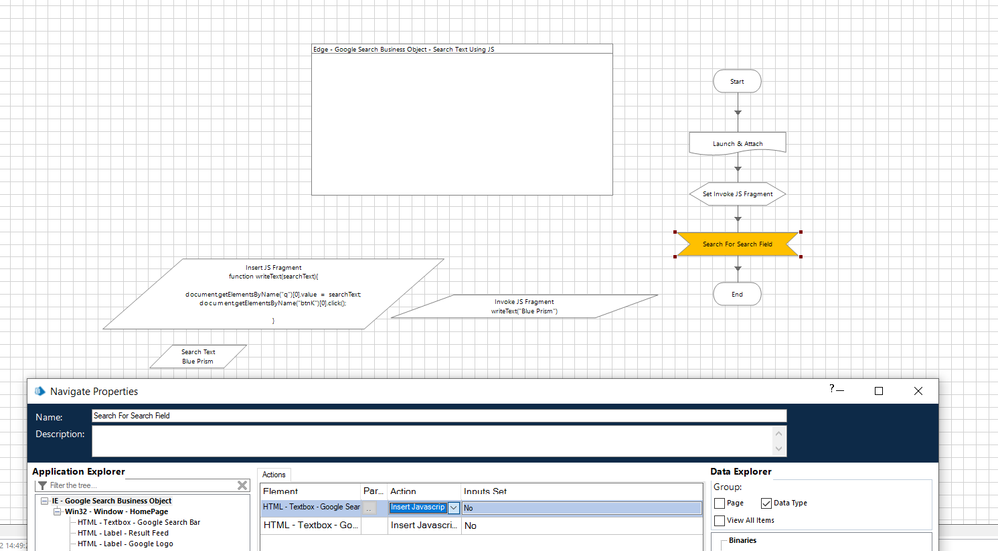The image size is (998, 551).
Task: Open the Insert Javascript action dropdown
Action: pyautogui.click(x=454, y=508)
